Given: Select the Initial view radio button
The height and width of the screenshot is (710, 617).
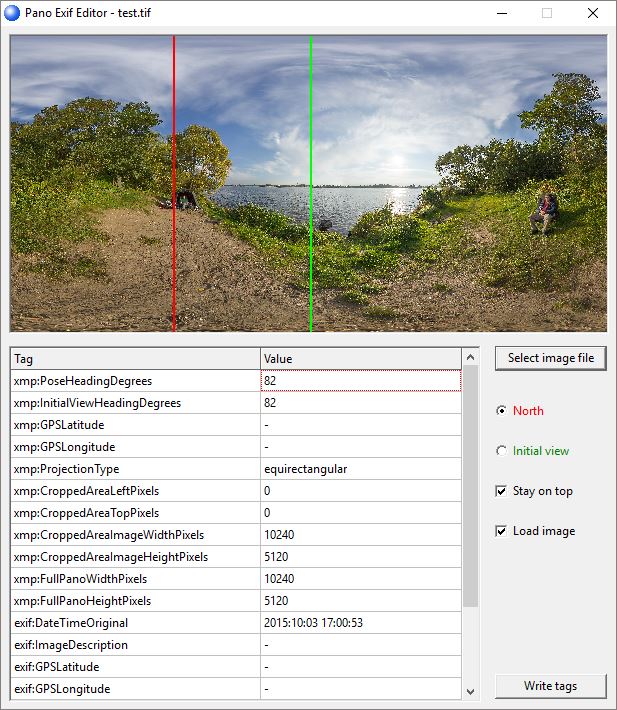Looking at the screenshot, I should (x=502, y=451).
